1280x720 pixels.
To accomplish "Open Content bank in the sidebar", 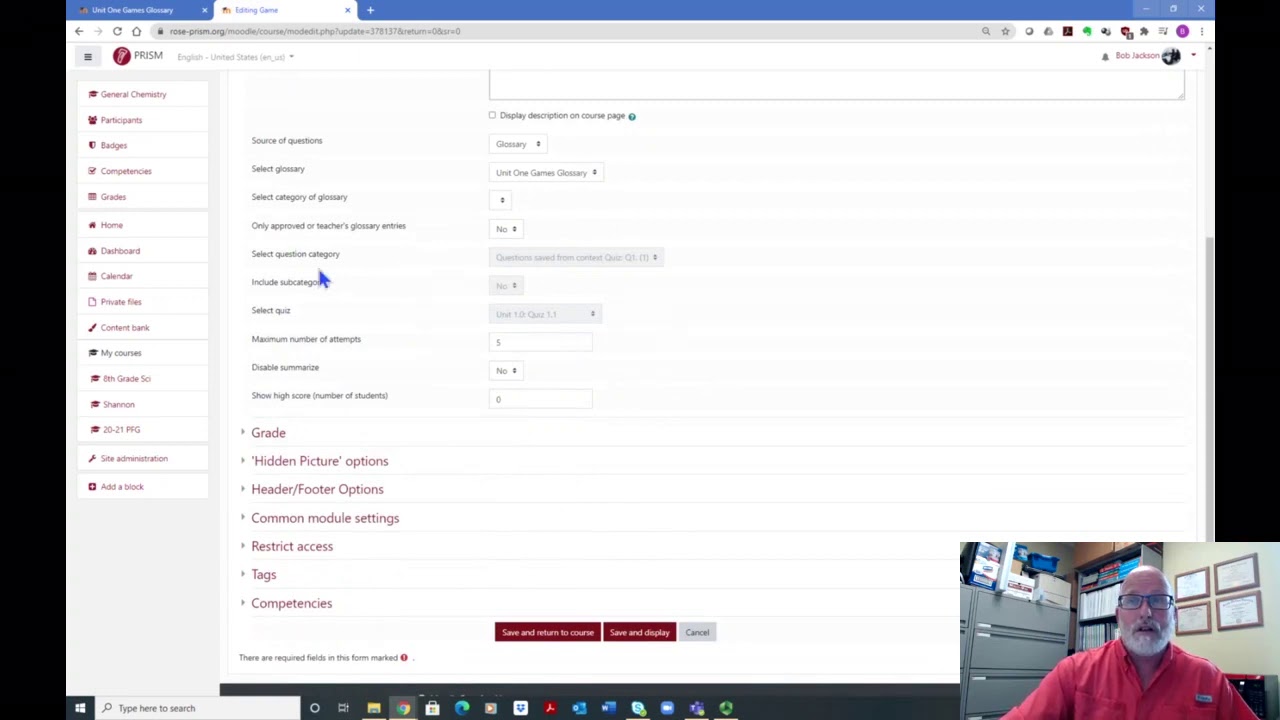I will 124,328.
